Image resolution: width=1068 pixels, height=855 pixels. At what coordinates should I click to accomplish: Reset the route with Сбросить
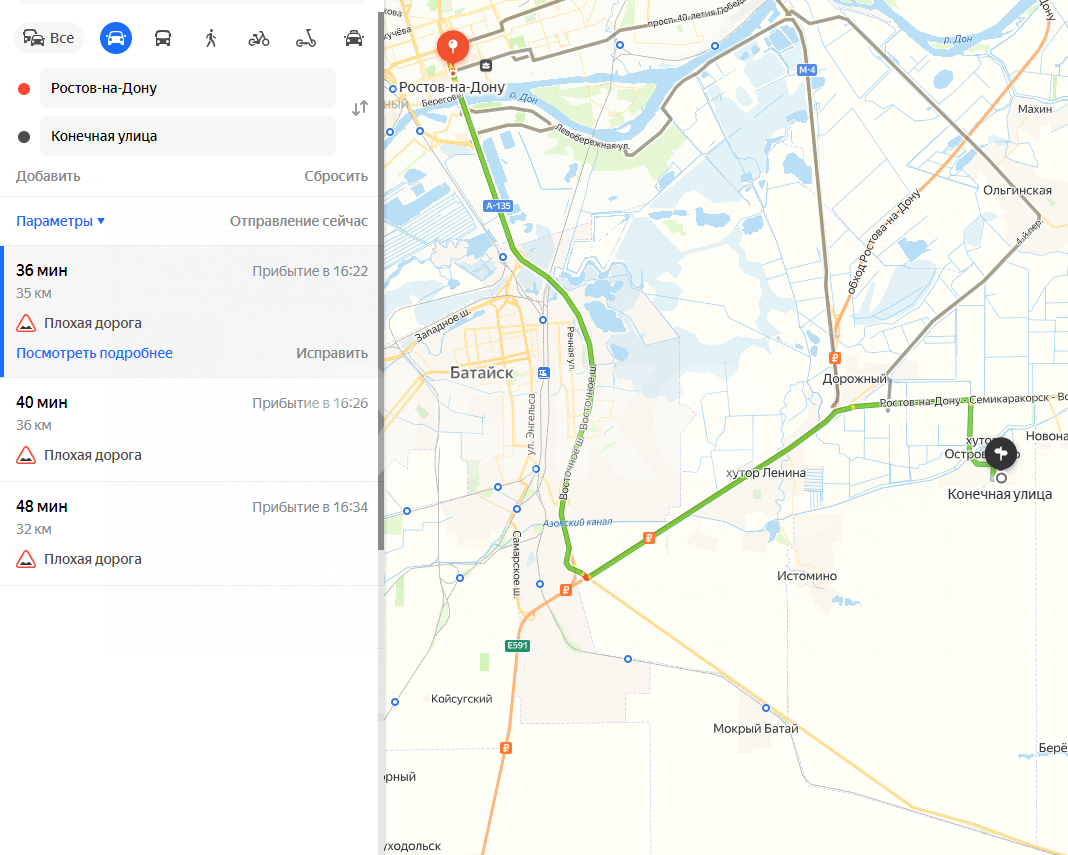point(336,176)
